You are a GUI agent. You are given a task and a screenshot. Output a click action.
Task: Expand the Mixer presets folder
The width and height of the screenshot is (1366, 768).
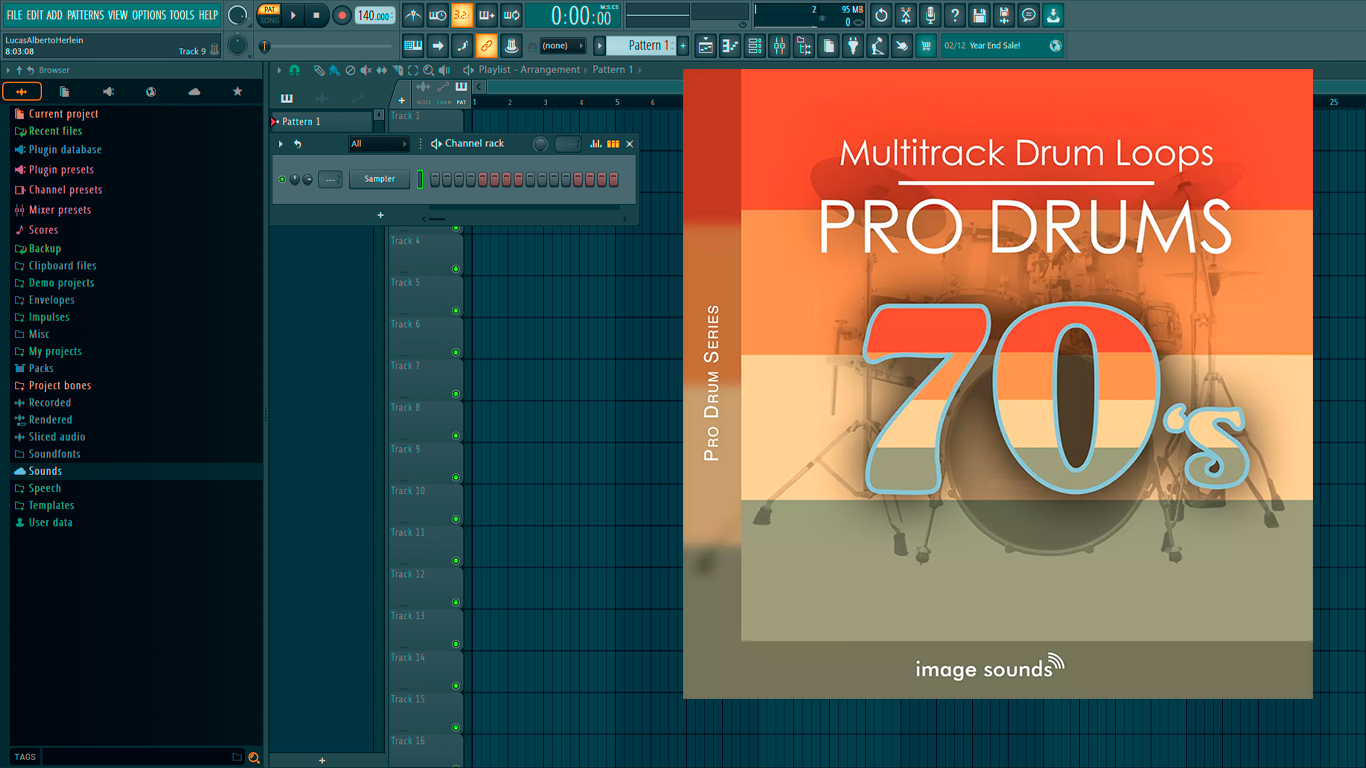click(x=60, y=210)
